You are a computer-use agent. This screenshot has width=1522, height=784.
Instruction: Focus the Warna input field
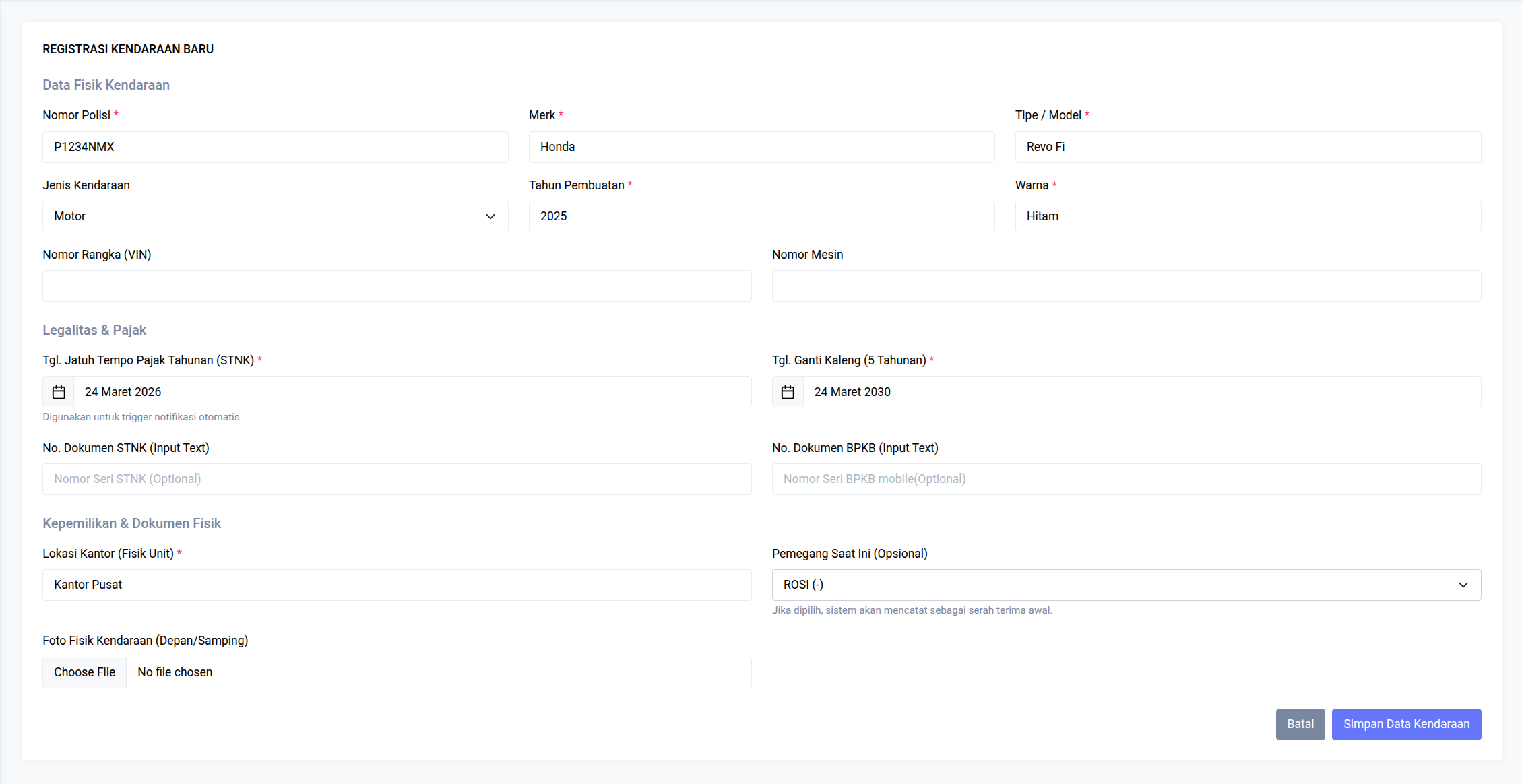pos(1248,216)
